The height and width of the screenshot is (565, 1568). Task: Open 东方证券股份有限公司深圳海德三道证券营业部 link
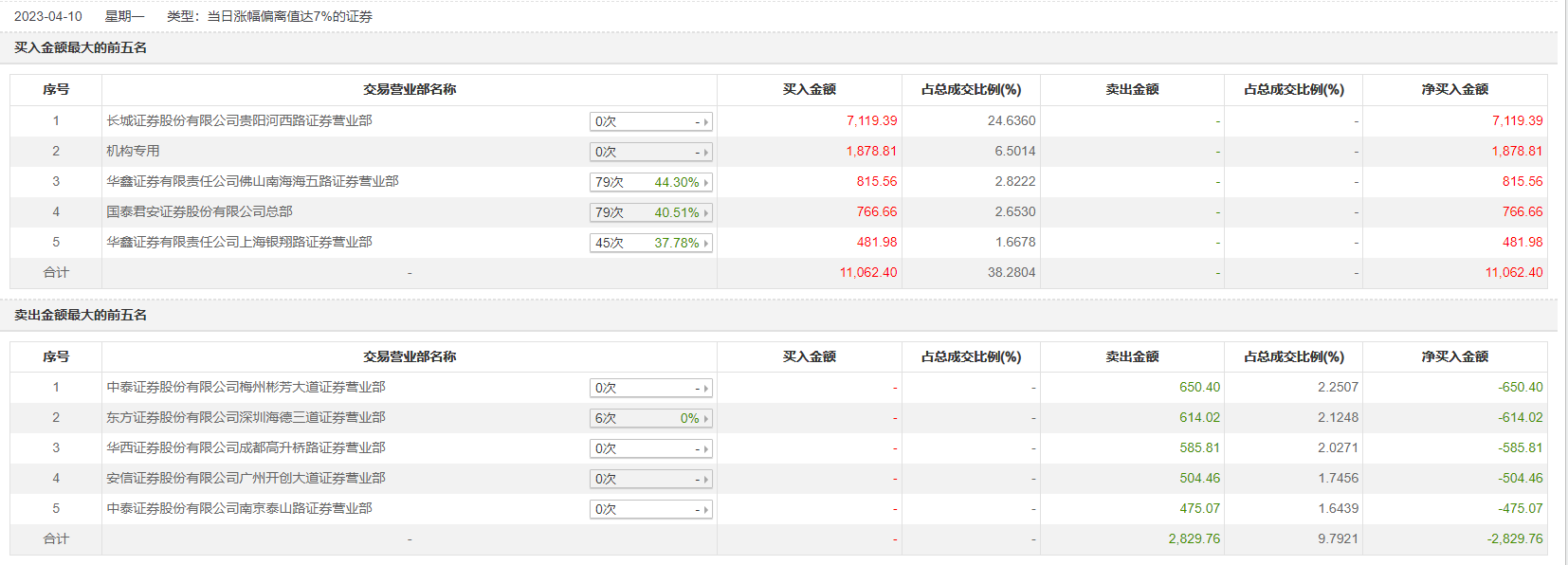pyautogui.click(x=246, y=417)
